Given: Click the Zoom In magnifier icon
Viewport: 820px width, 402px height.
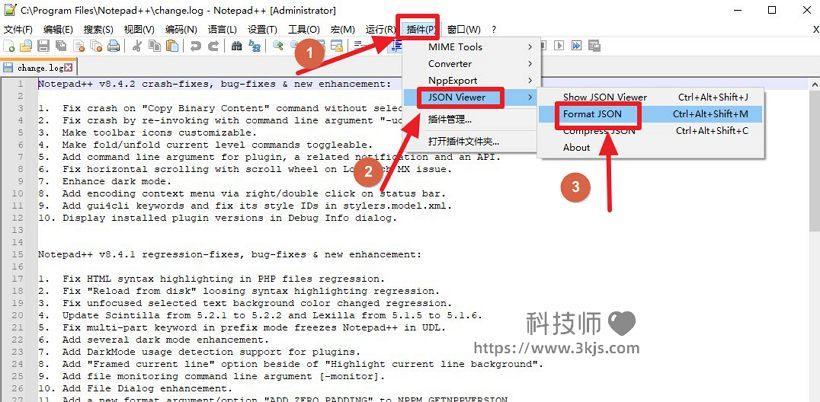Looking at the screenshot, I should tap(278, 47).
